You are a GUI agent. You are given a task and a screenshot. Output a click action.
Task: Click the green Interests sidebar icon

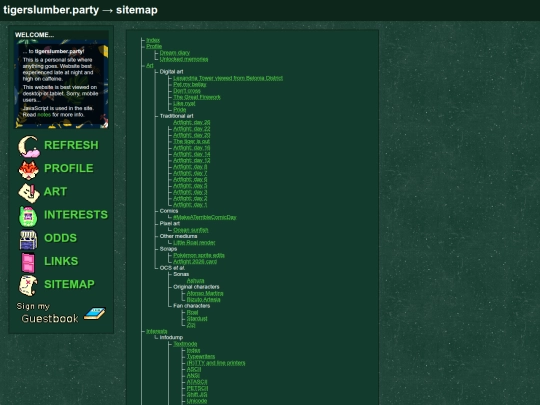click(28, 216)
